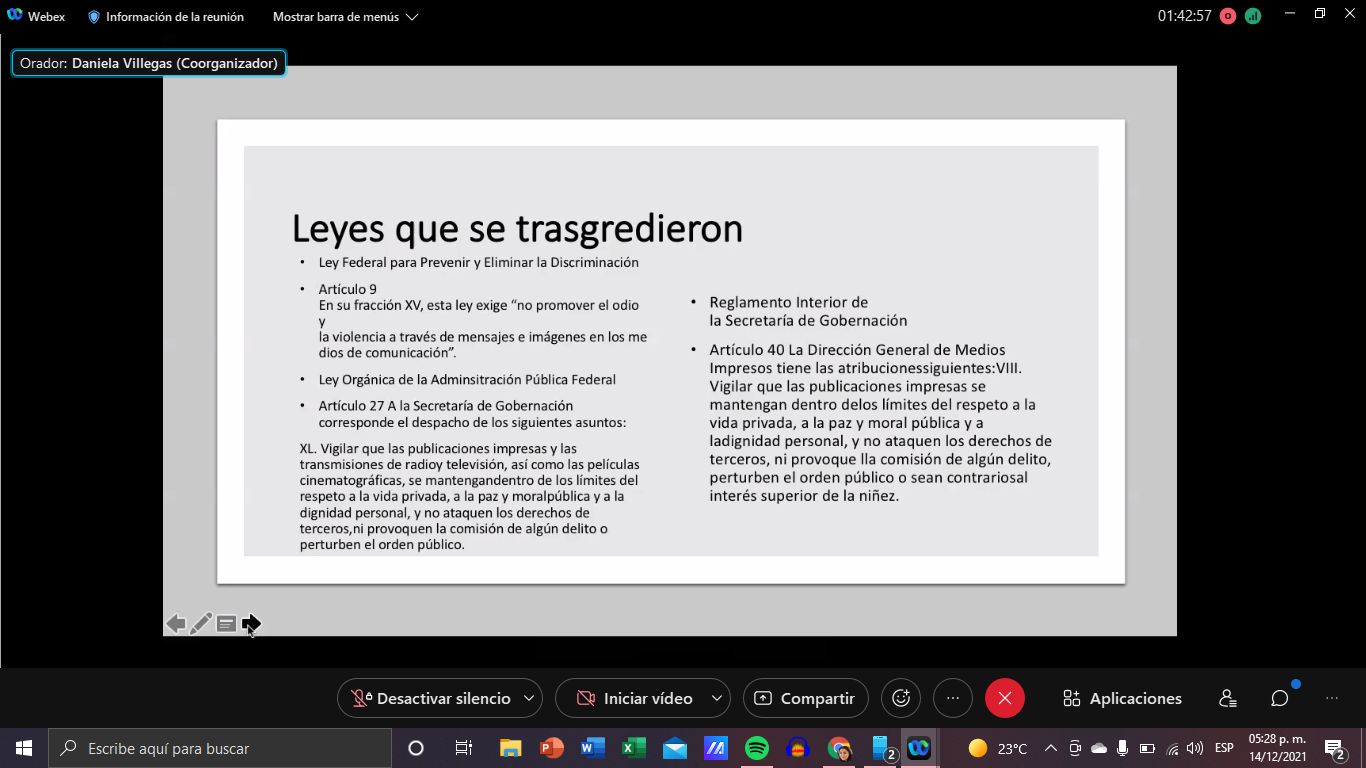1366x768 pixels.
Task: Open Meet Now camera tray icon
Action: pos(1075,748)
